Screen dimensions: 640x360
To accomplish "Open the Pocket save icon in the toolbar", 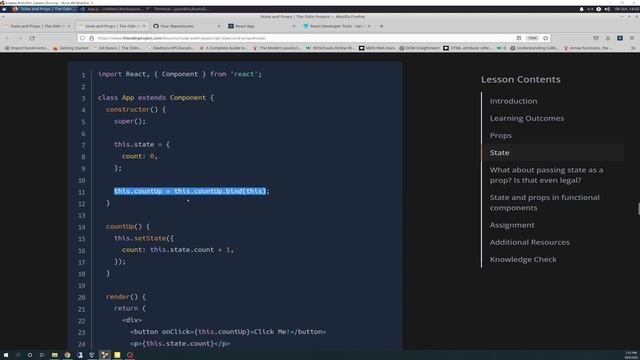I will 596,38.
